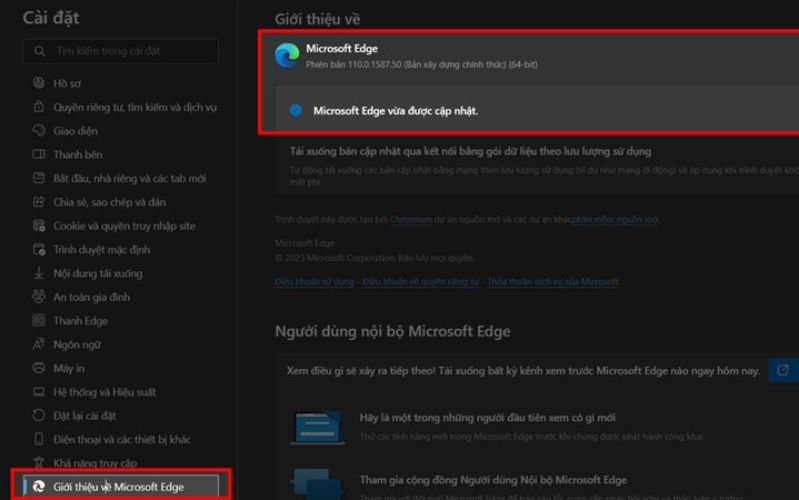Open the Hồ sơ settings page
Image resolution: width=799 pixels, height=500 pixels.
click(x=67, y=83)
